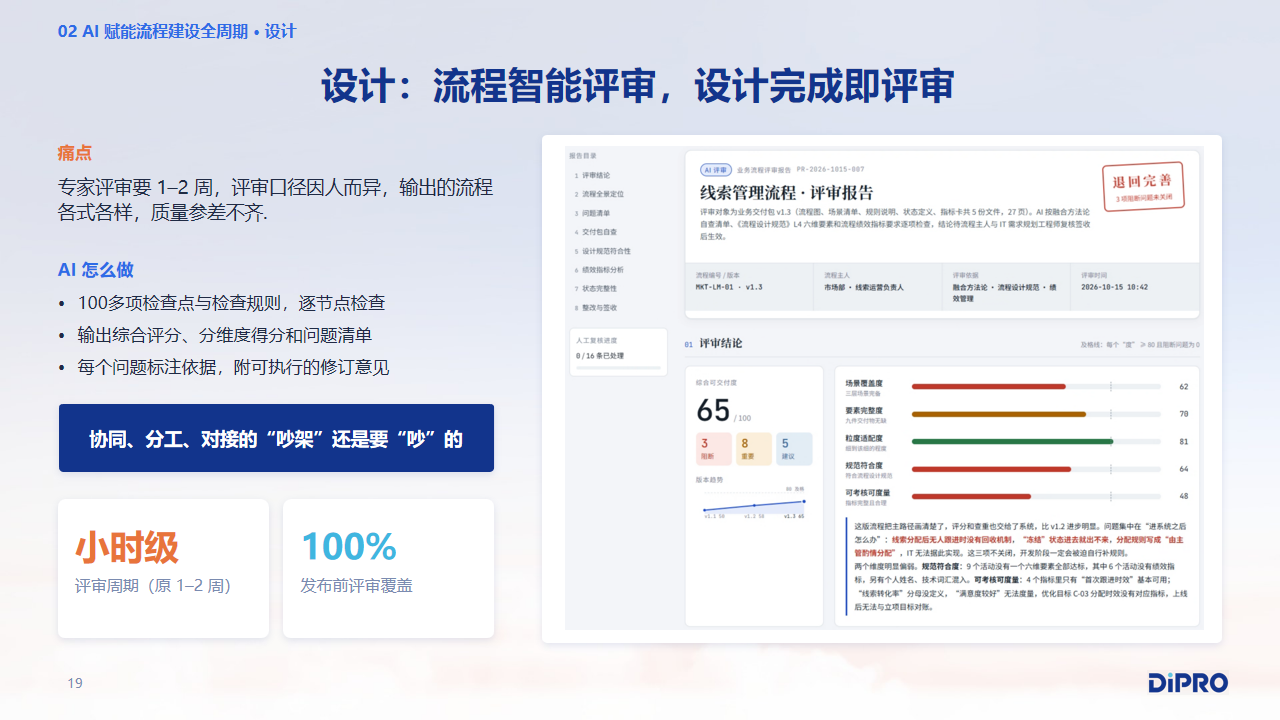Click the 规范符合度 progress bar
Image resolution: width=1280 pixels, height=720 pixels.
1036,468
